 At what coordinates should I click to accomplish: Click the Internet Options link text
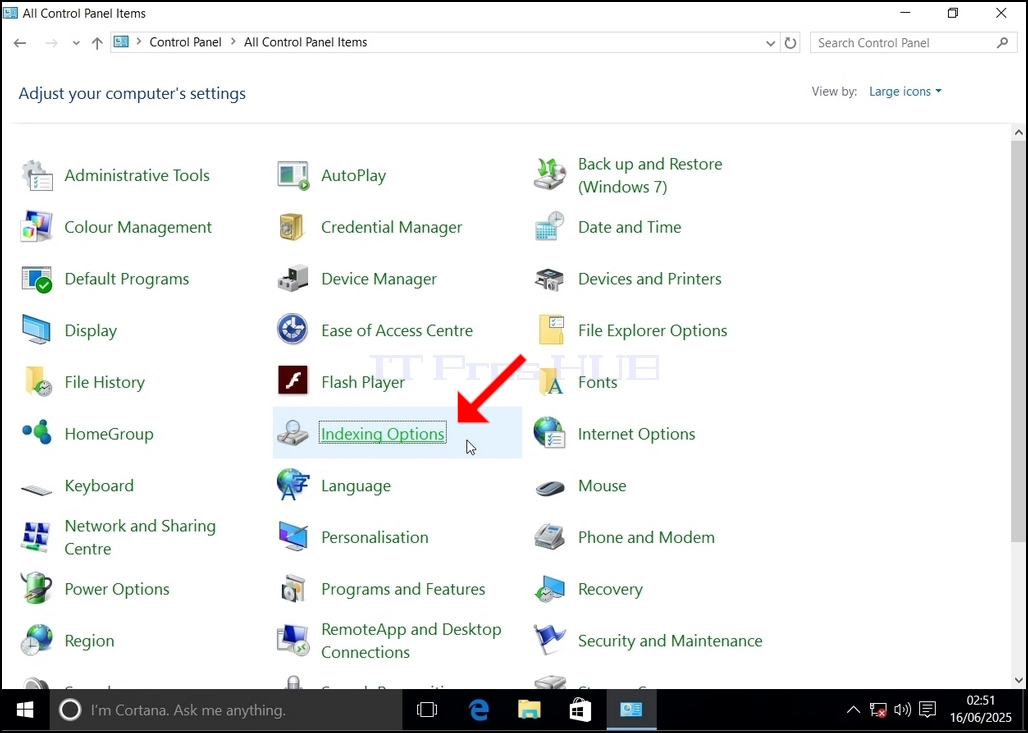(636, 434)
